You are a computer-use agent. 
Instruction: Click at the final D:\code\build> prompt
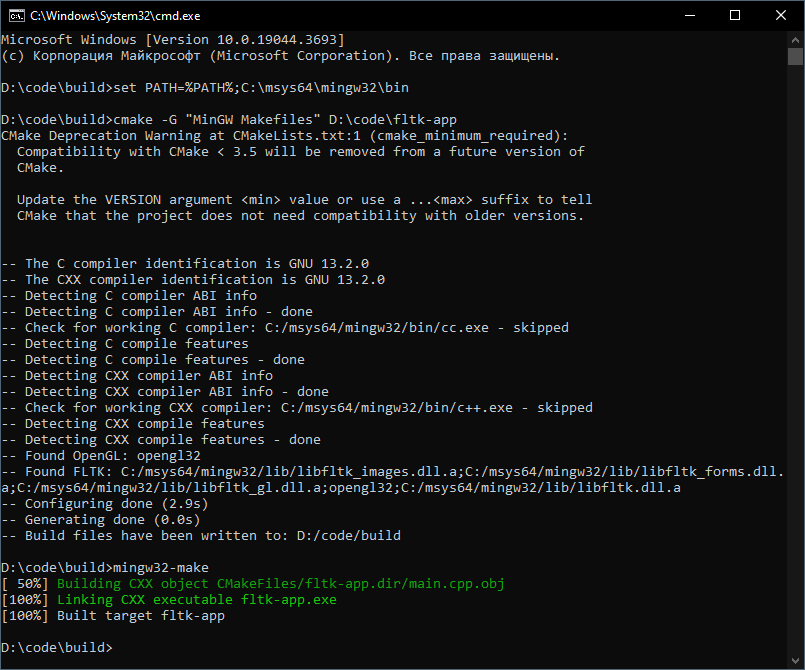pos(58,648)
